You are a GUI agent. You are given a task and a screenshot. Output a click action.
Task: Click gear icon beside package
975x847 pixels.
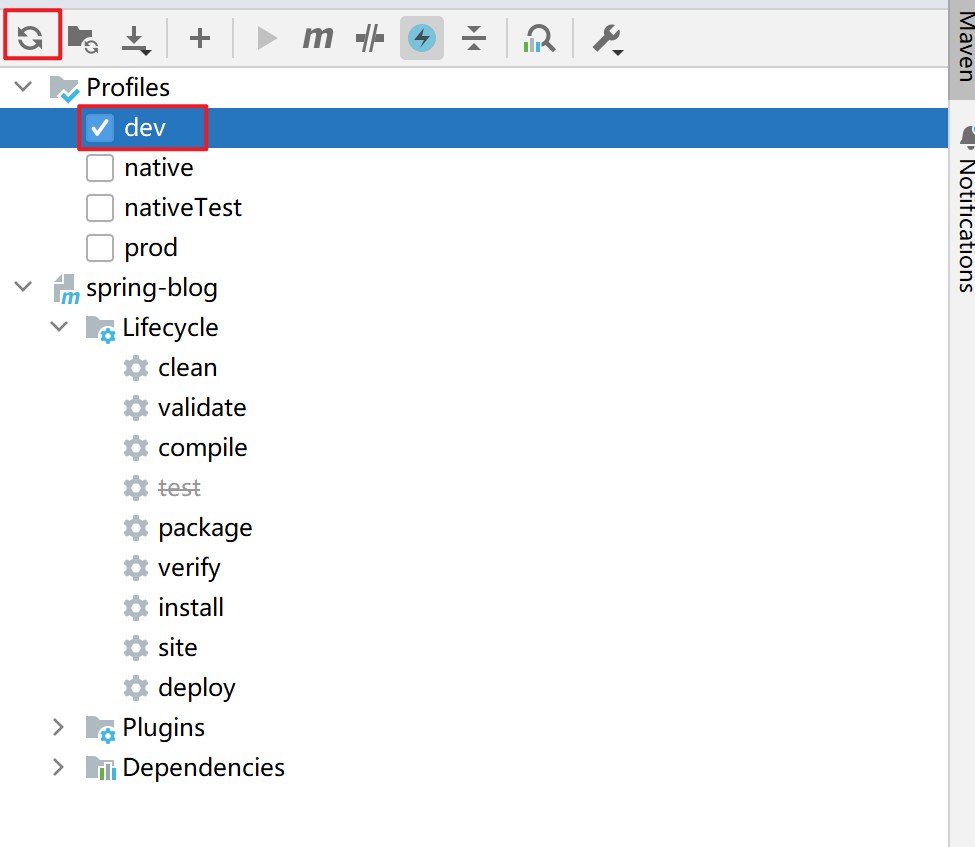(x=136, y=528)
